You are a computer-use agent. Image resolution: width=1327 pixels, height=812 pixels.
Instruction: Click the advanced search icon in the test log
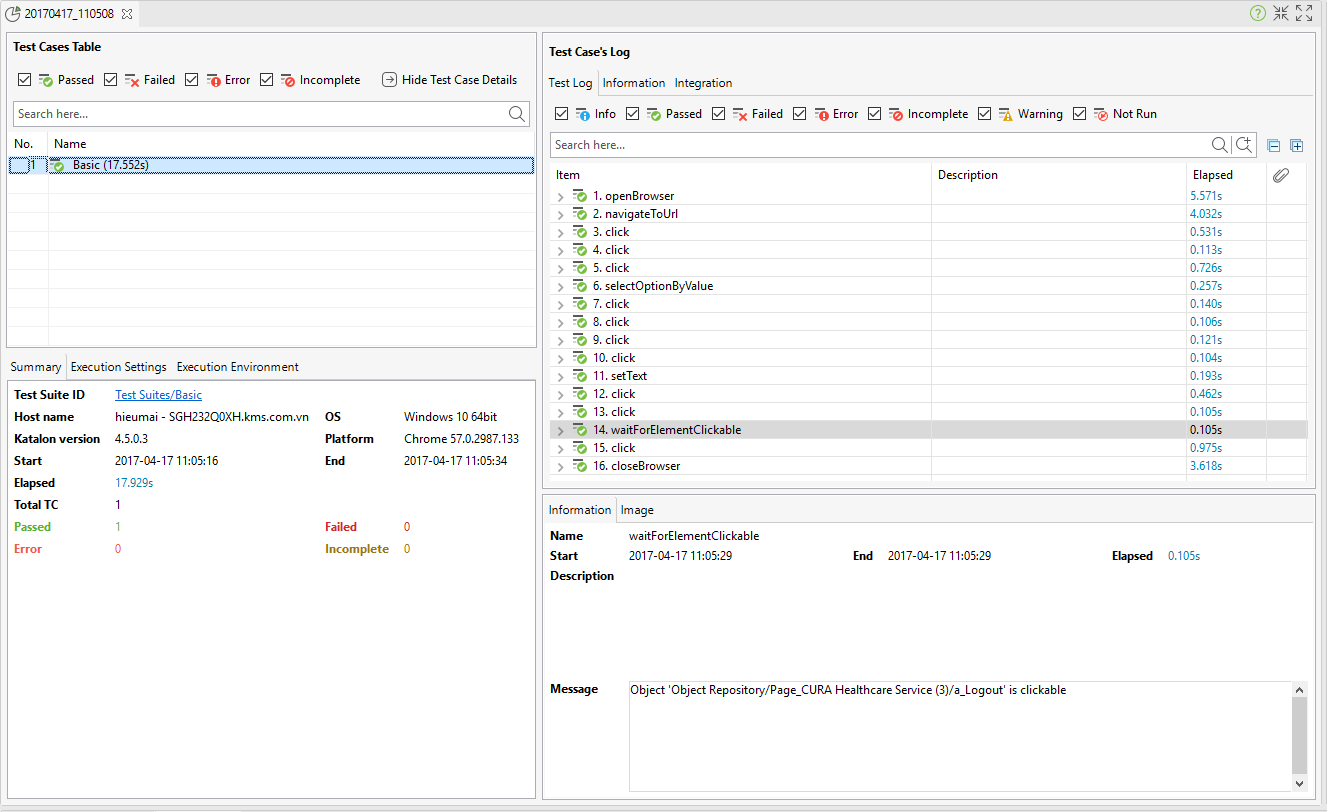pyautogui.click(x=1243, y=145)
